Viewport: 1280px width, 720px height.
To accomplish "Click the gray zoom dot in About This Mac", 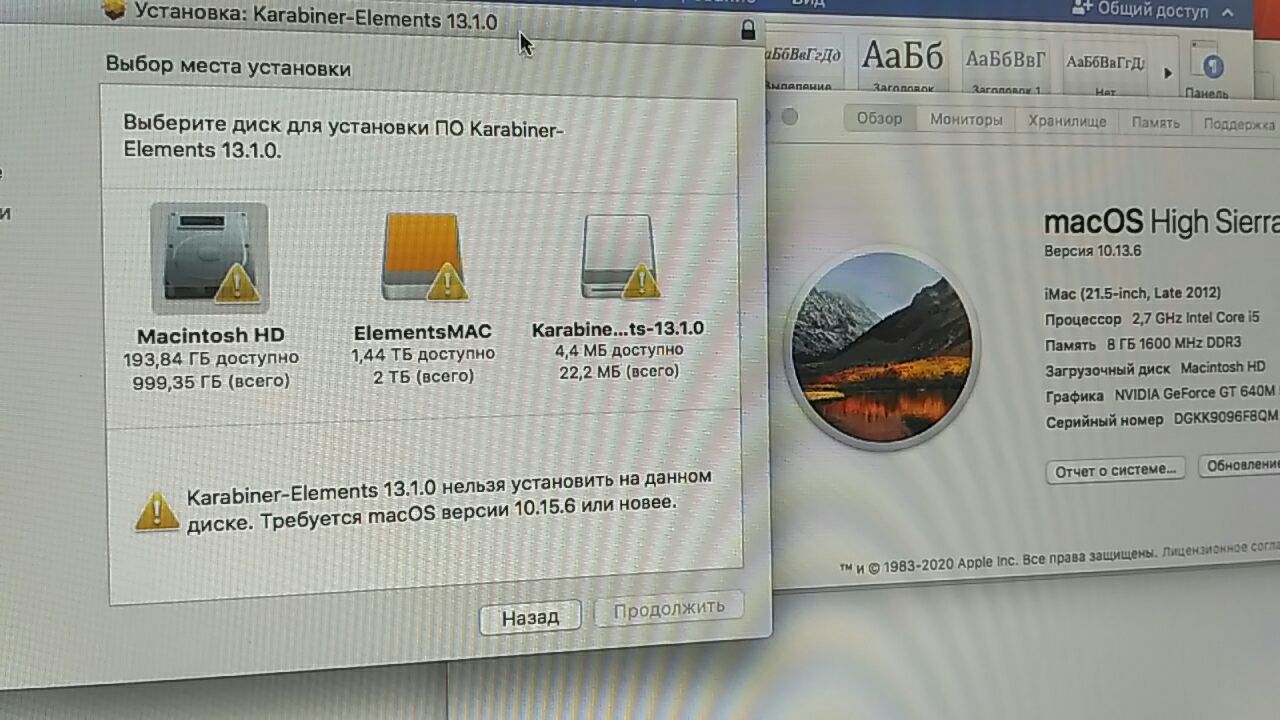I will pos(789,117).
